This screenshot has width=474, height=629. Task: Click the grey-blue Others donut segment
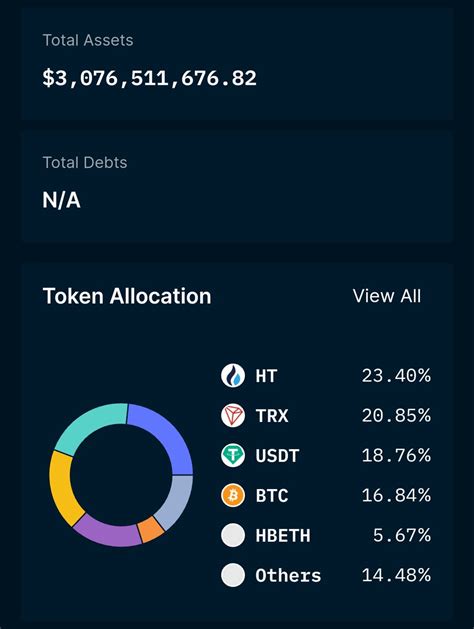tap(178, 501)
